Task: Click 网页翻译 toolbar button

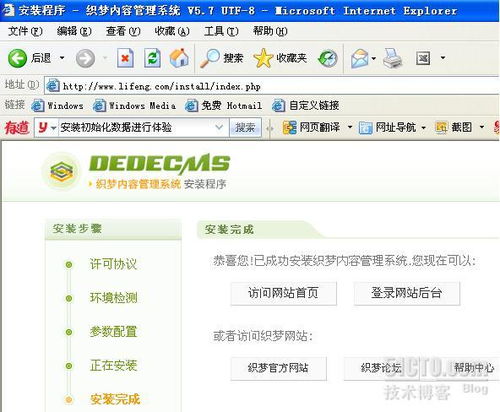Action: click(311, 127)
